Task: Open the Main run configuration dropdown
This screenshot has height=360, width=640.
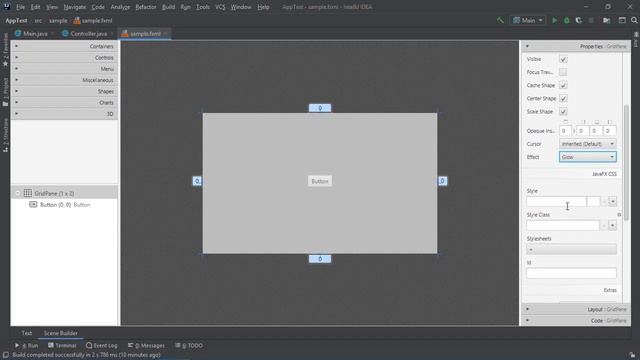Action: coord(528,20)
